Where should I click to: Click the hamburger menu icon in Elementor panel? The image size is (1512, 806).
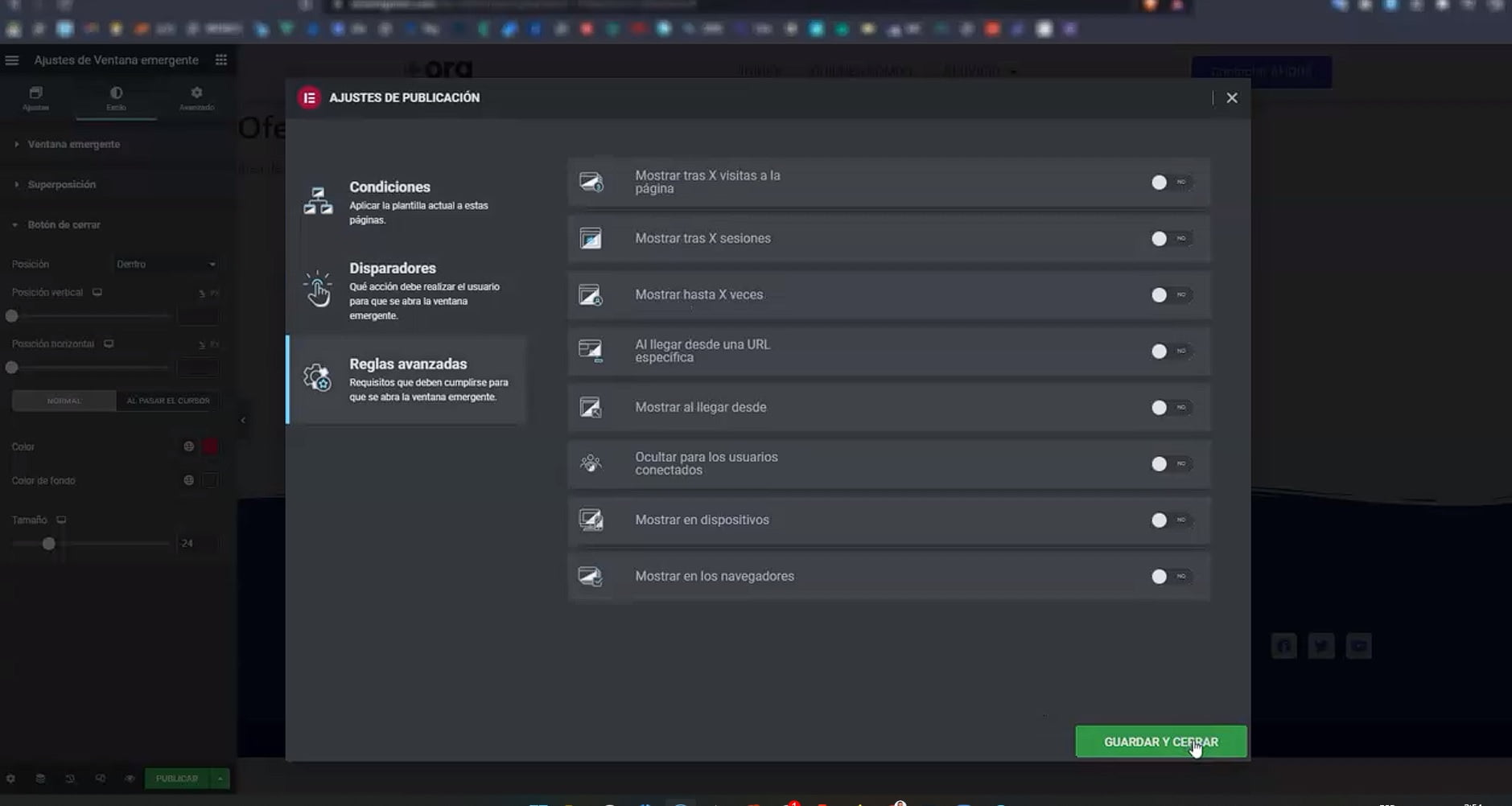12,60
